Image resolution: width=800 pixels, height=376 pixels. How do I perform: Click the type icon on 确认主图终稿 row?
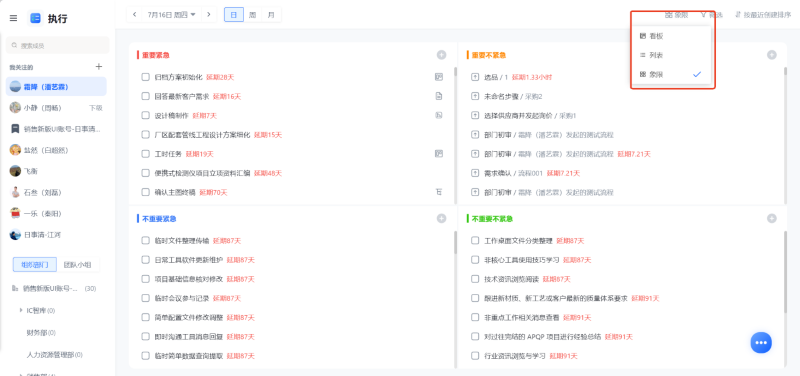pyautogui.click(x=439, y=192)
